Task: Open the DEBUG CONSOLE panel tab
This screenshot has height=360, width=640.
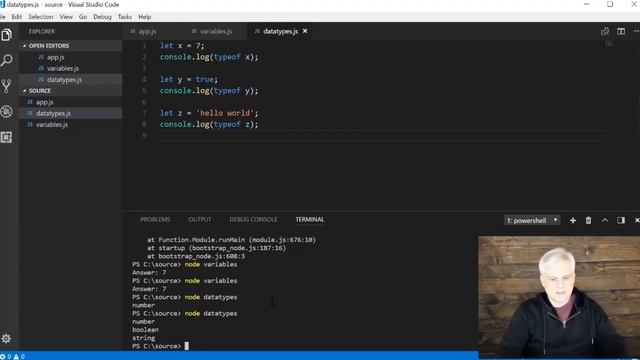Action: point(253,220)
